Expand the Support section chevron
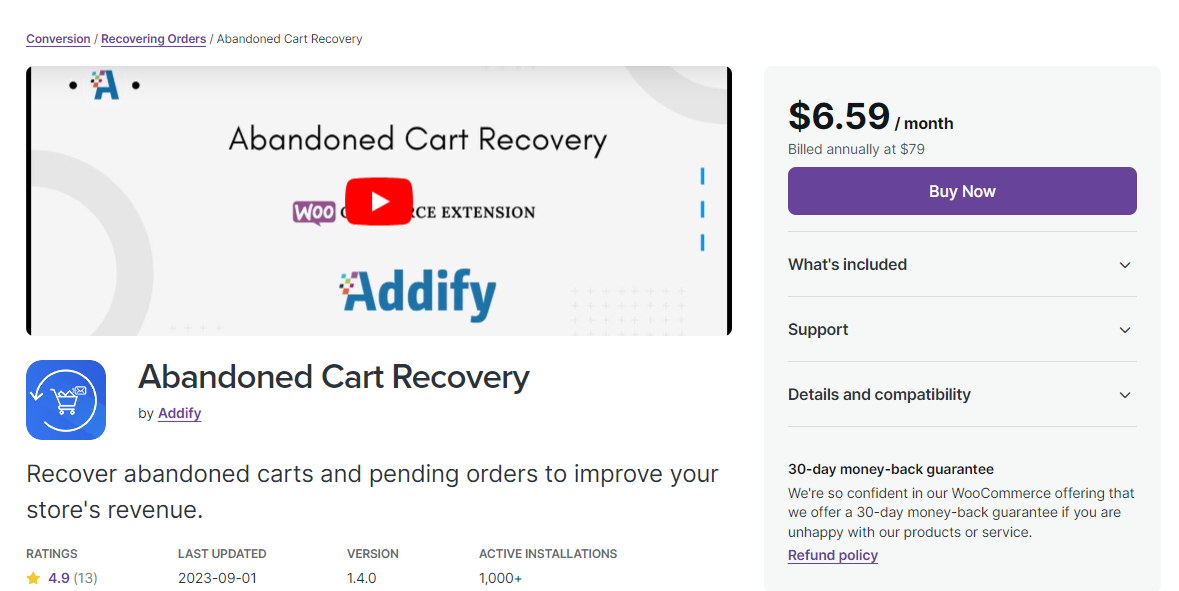 tap(1125, 330)
